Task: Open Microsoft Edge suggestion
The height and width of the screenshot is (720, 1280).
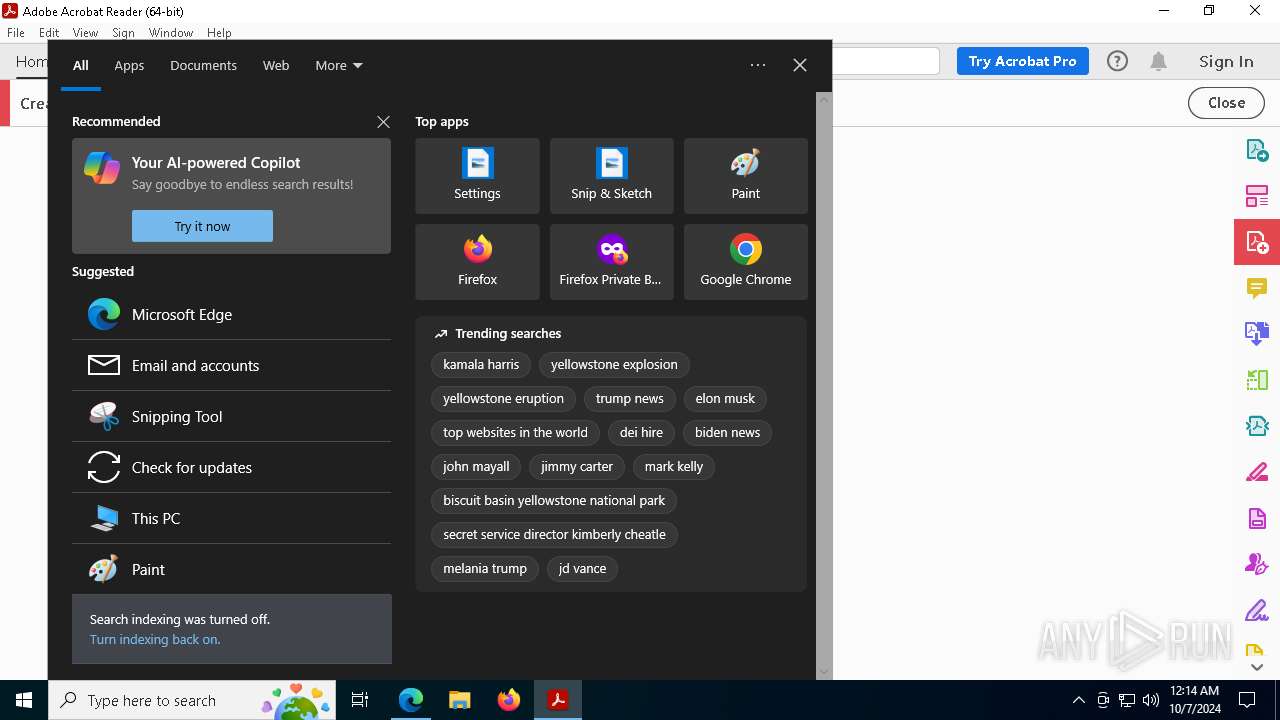Action: coord(231,314)
